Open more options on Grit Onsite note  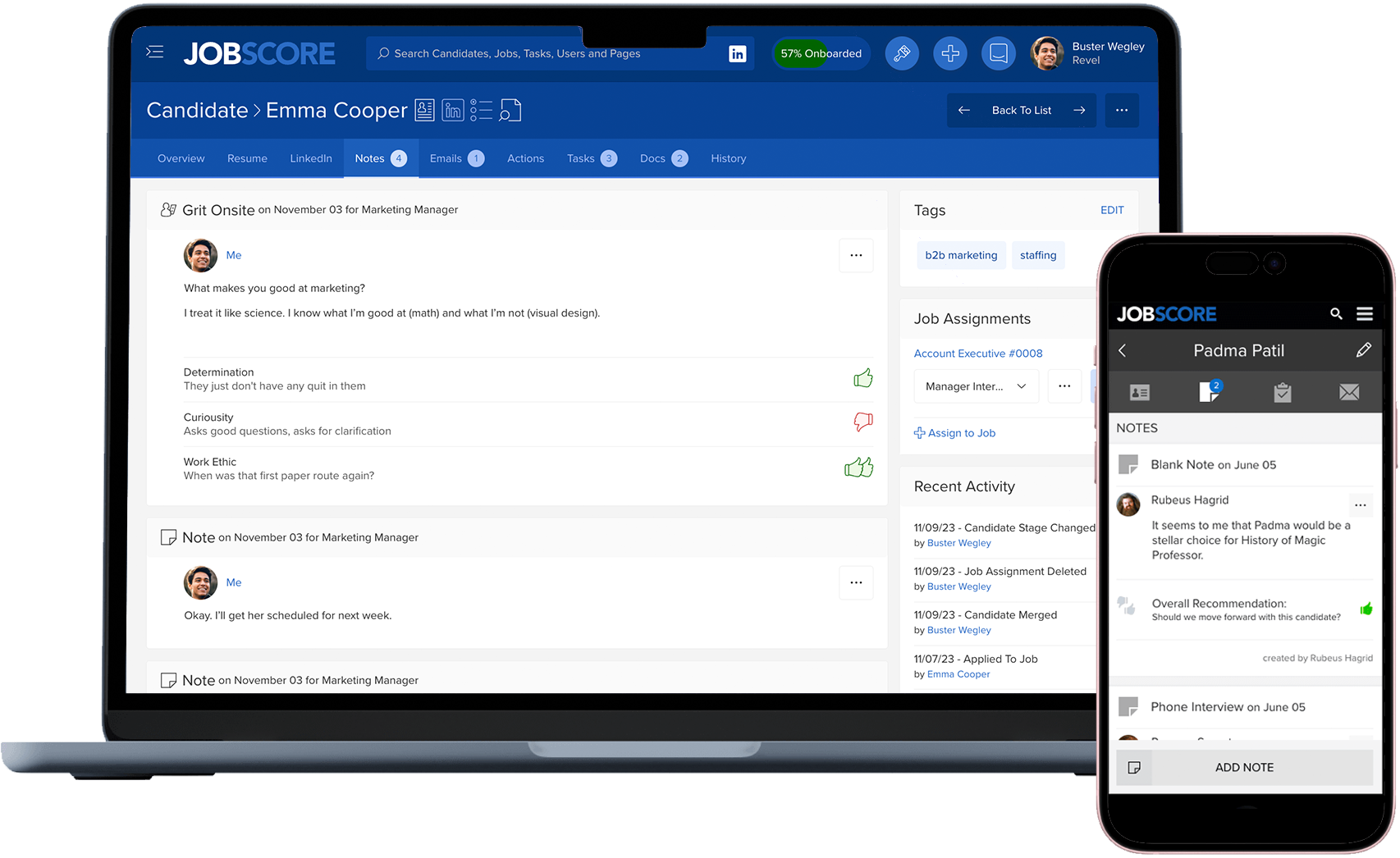click(856, 255)
